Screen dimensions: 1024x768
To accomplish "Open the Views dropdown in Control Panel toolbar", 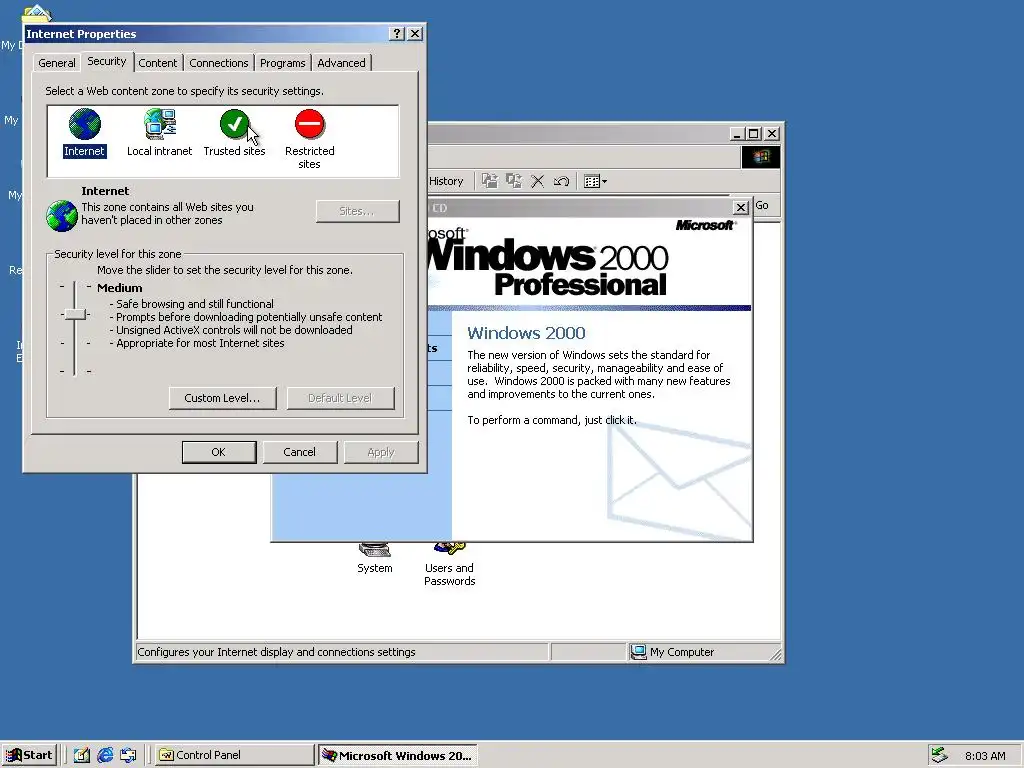I will pyautogui.click(x=595, y=182).
